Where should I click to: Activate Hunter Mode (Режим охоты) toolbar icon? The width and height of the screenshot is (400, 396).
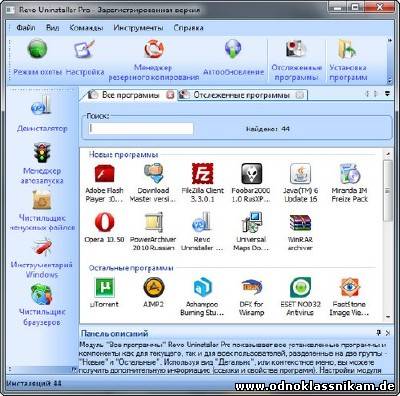37,49
